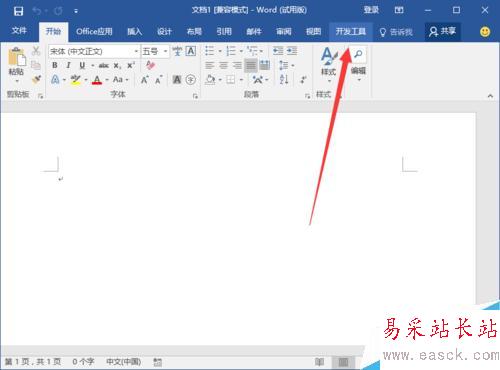
Task: Open the font color dropdown arrow
Action: 107,80
